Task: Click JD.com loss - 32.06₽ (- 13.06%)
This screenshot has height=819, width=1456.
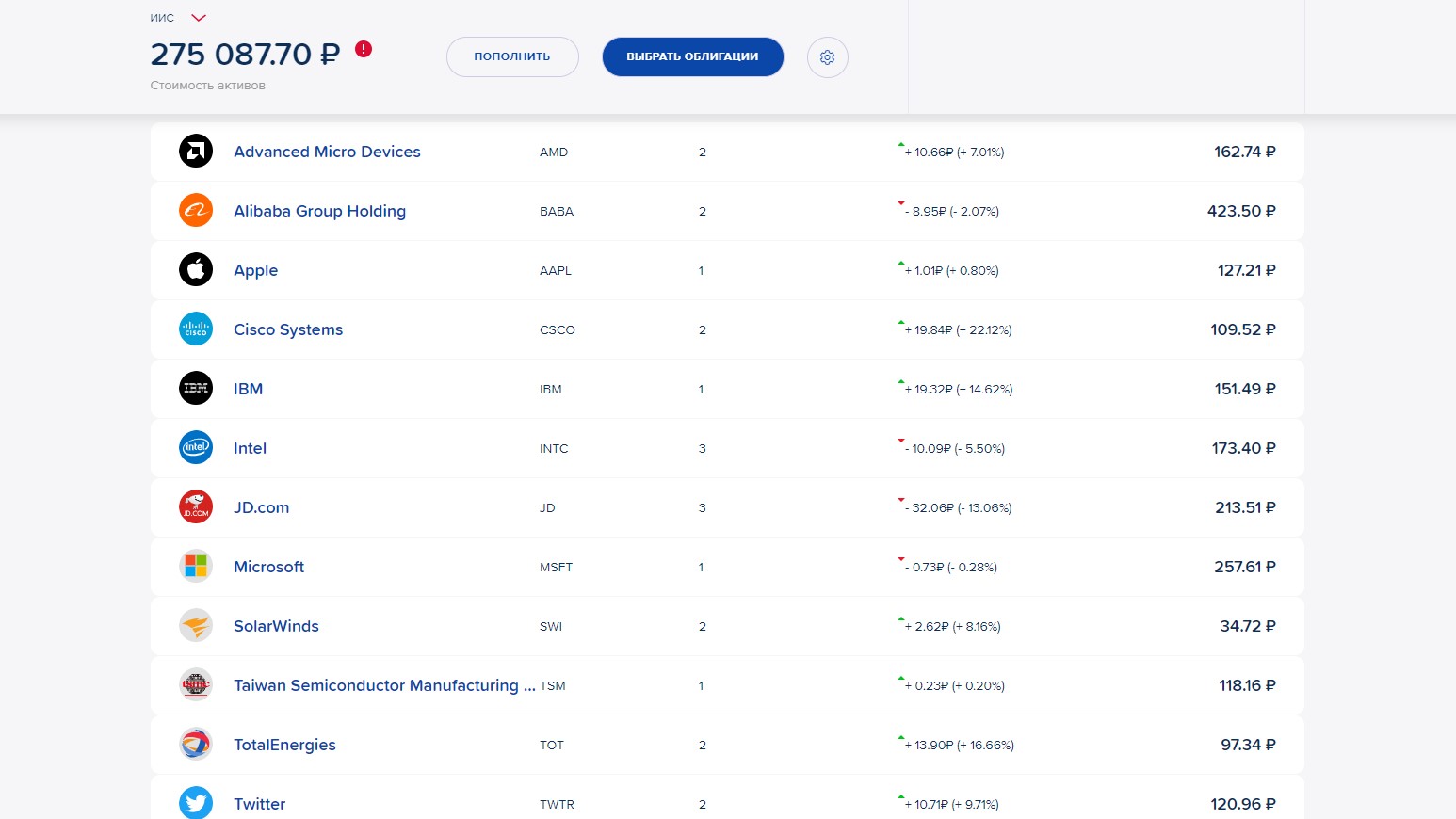Action: coord(959,507)
